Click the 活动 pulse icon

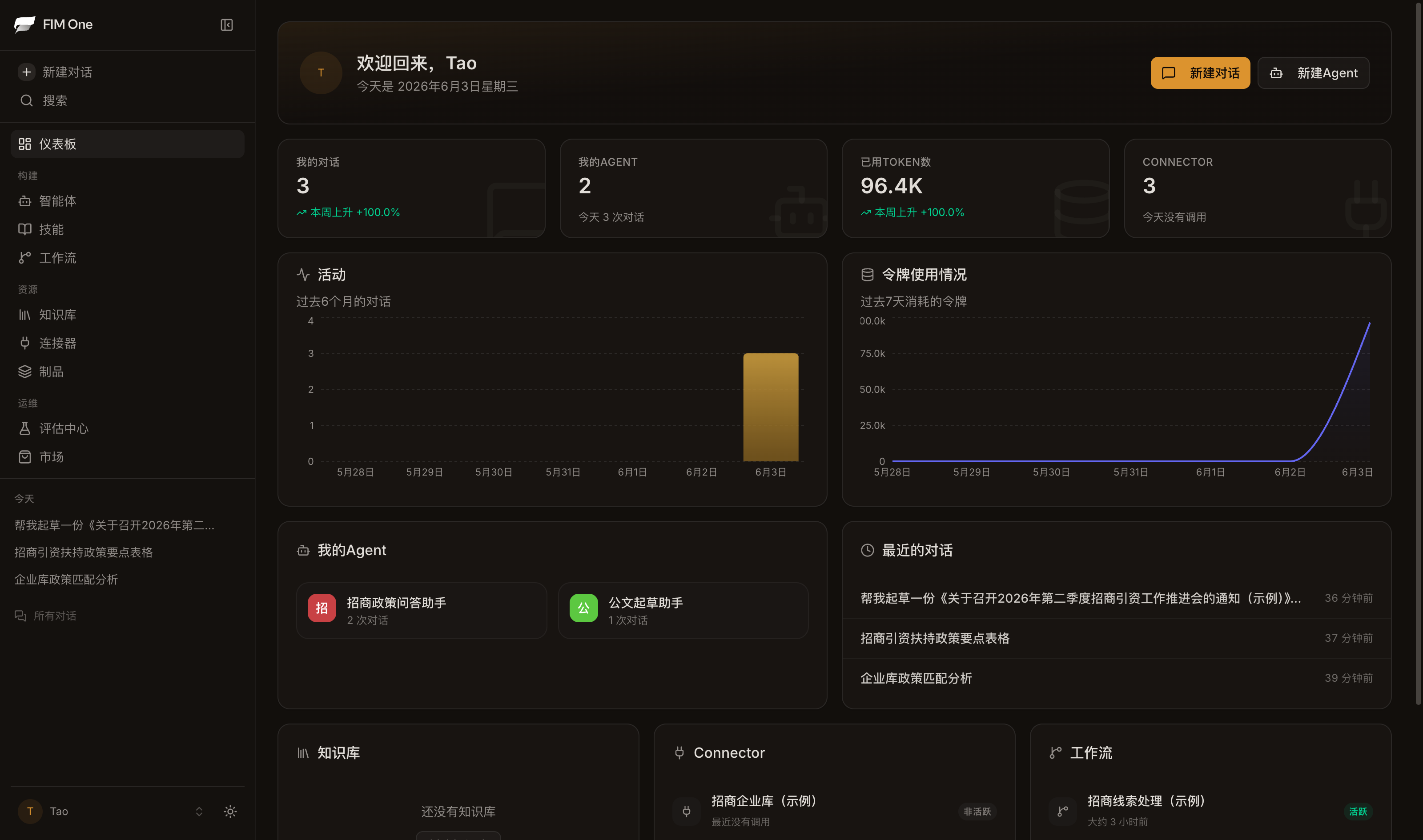click(x=304, y=275)
